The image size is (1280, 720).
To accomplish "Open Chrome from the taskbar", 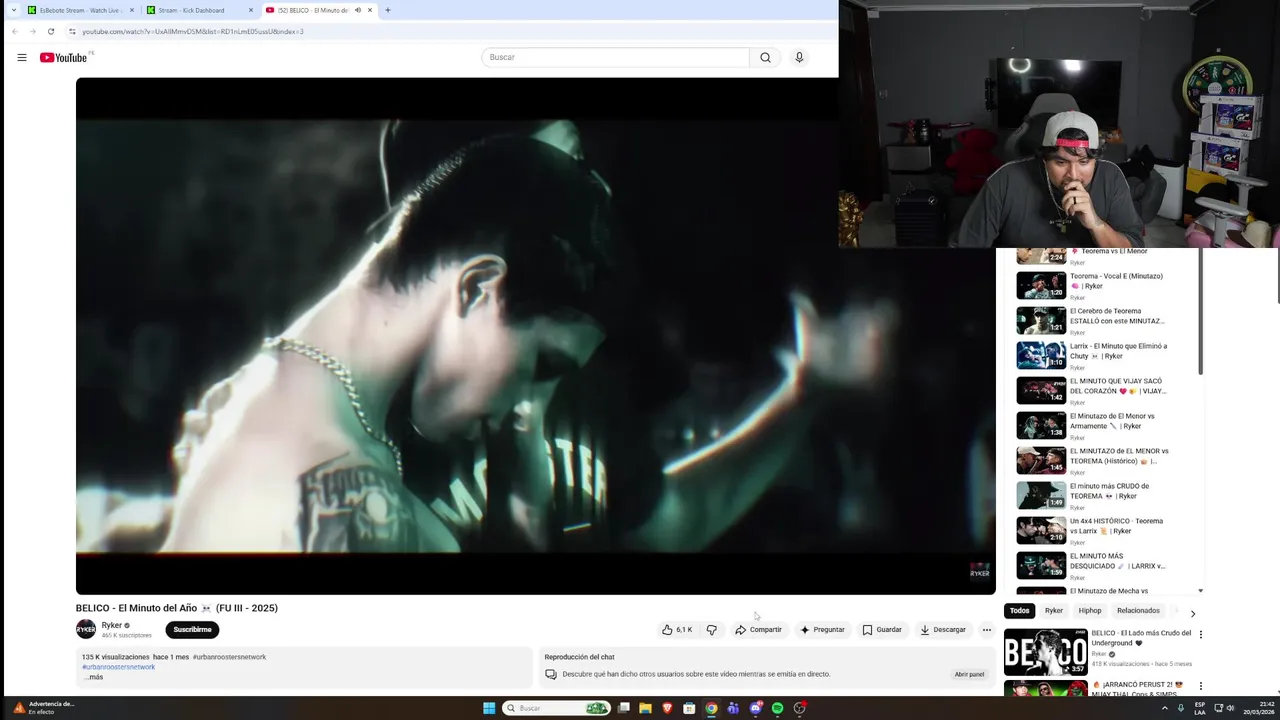I will pyautogui.click(x=711, y=708).
